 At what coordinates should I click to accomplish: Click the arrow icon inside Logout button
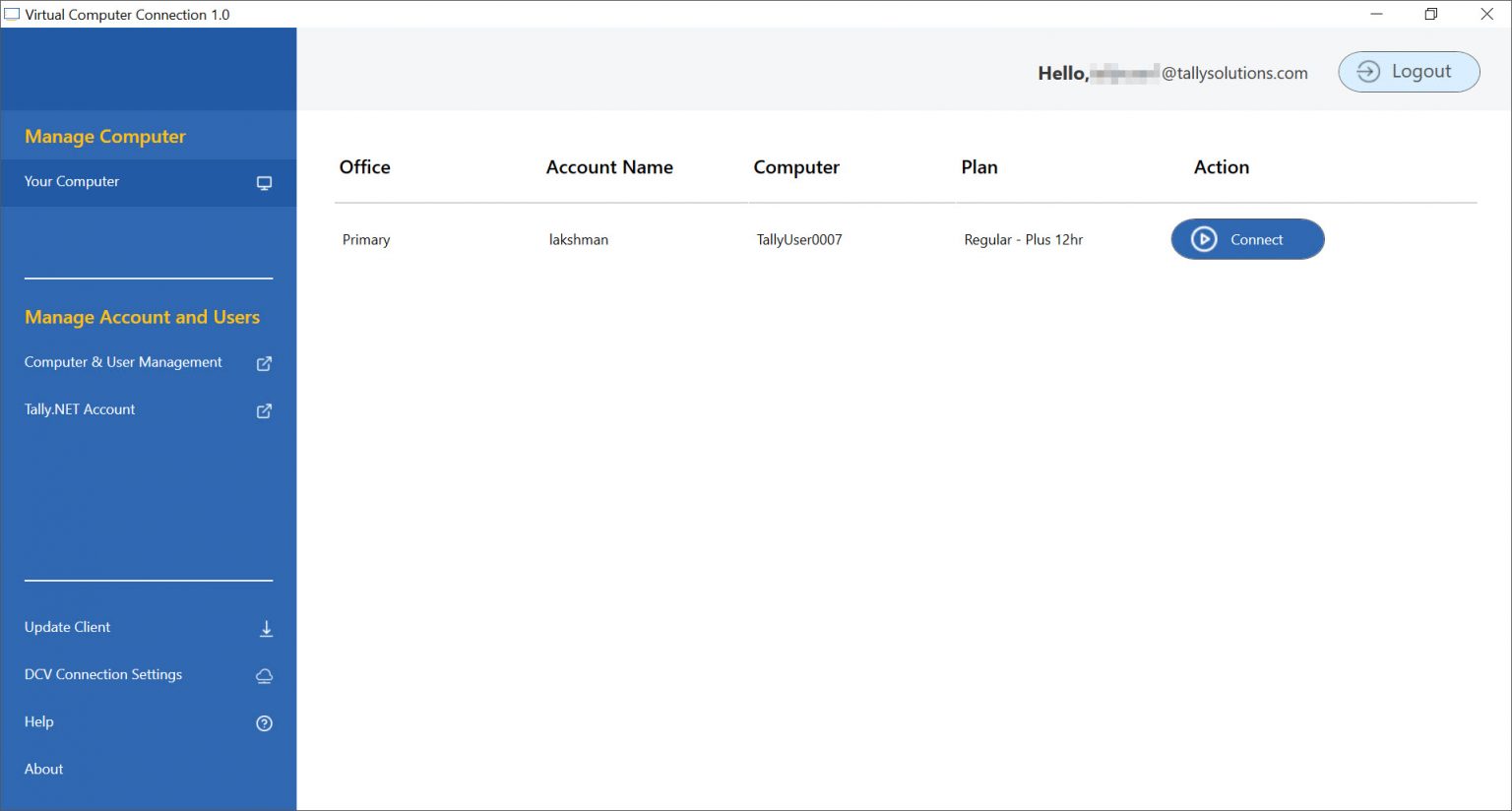click(1368, 71)
